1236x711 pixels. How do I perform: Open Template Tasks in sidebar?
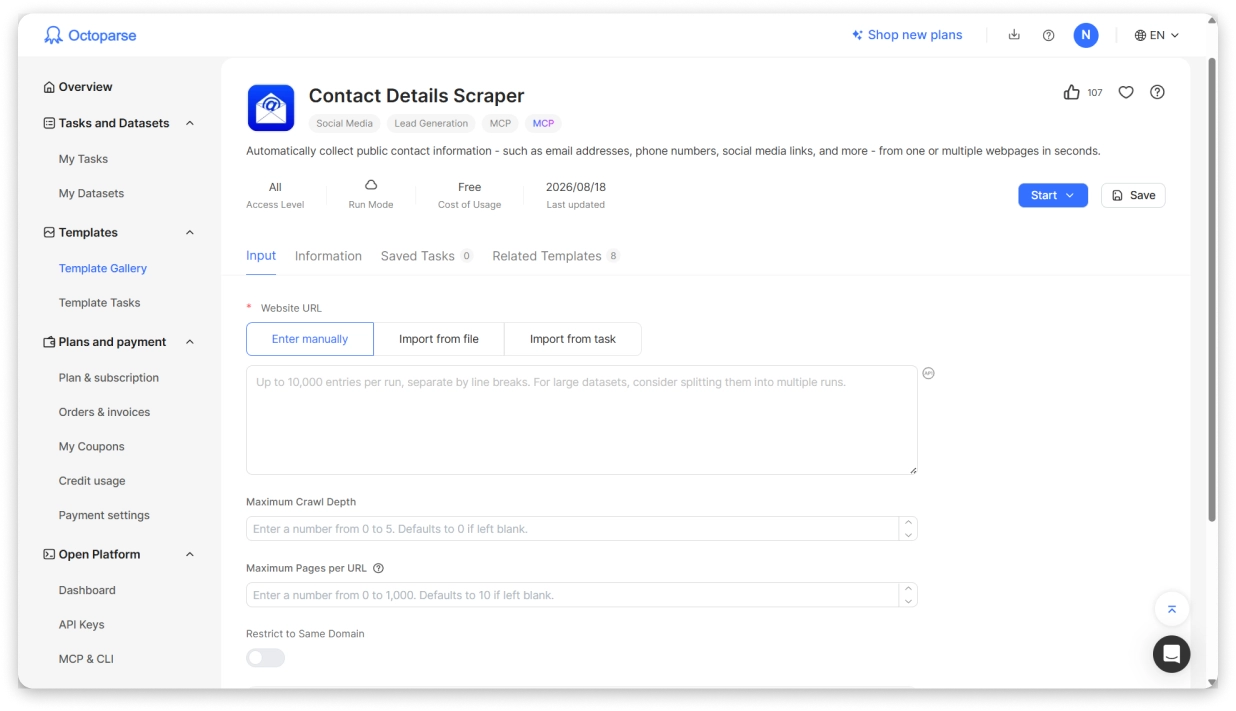[99, 302]
